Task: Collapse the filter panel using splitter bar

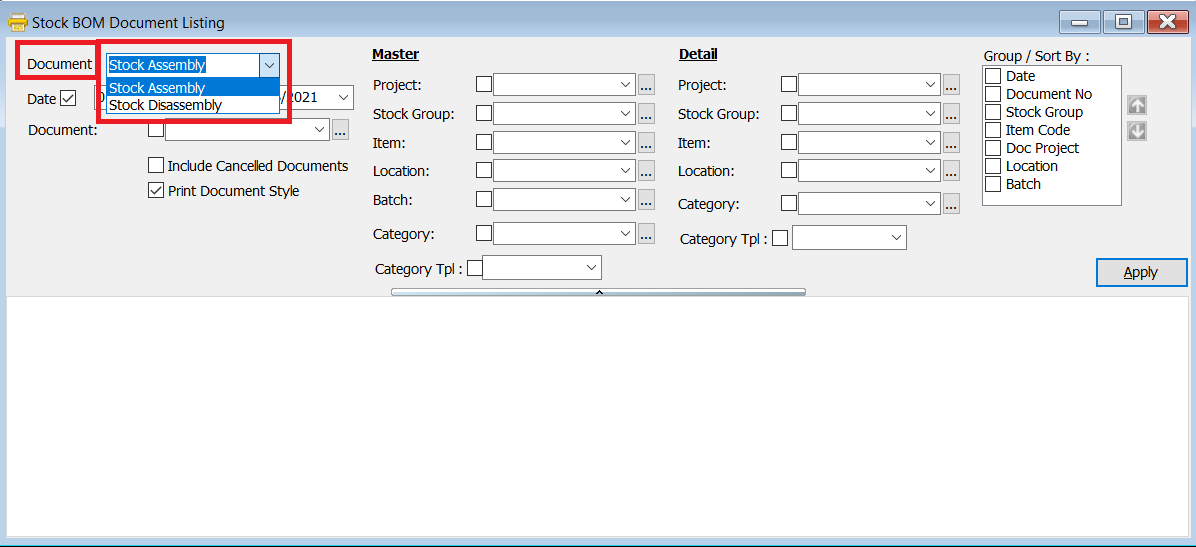Action: (x=598, y=292)
